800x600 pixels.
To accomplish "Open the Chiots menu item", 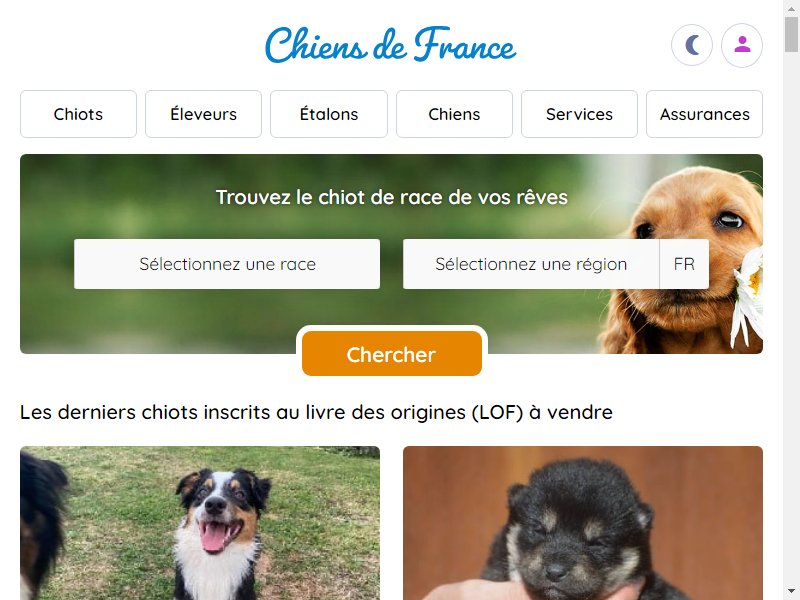I will point(78,114).
